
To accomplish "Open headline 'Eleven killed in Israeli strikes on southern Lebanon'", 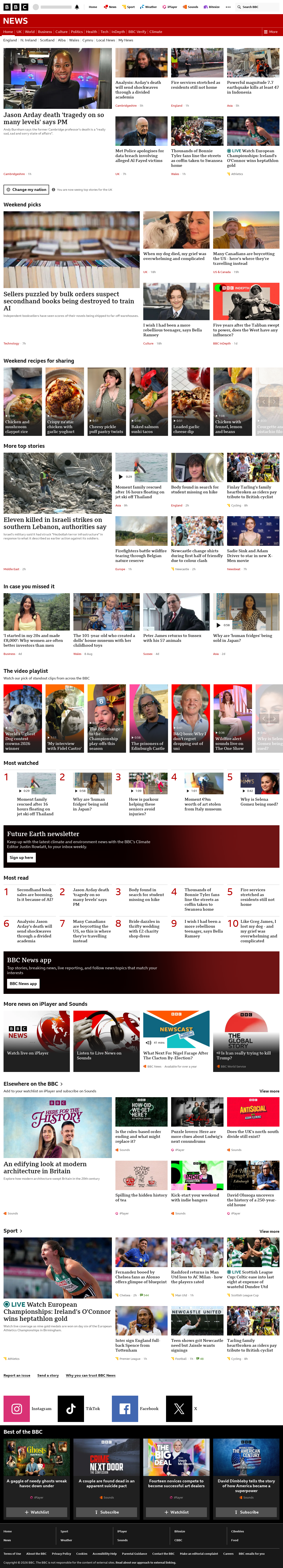I will pyautogui.click(x=55, y=523).
